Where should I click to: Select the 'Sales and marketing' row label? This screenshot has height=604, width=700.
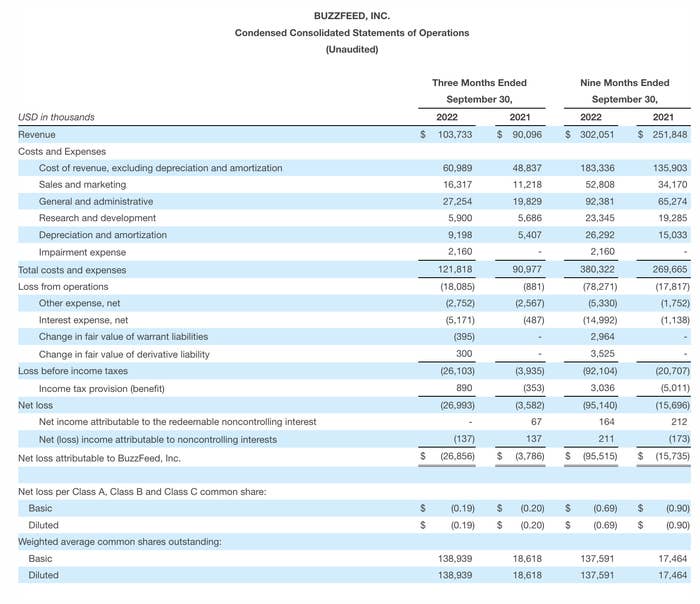coord(83,184)
